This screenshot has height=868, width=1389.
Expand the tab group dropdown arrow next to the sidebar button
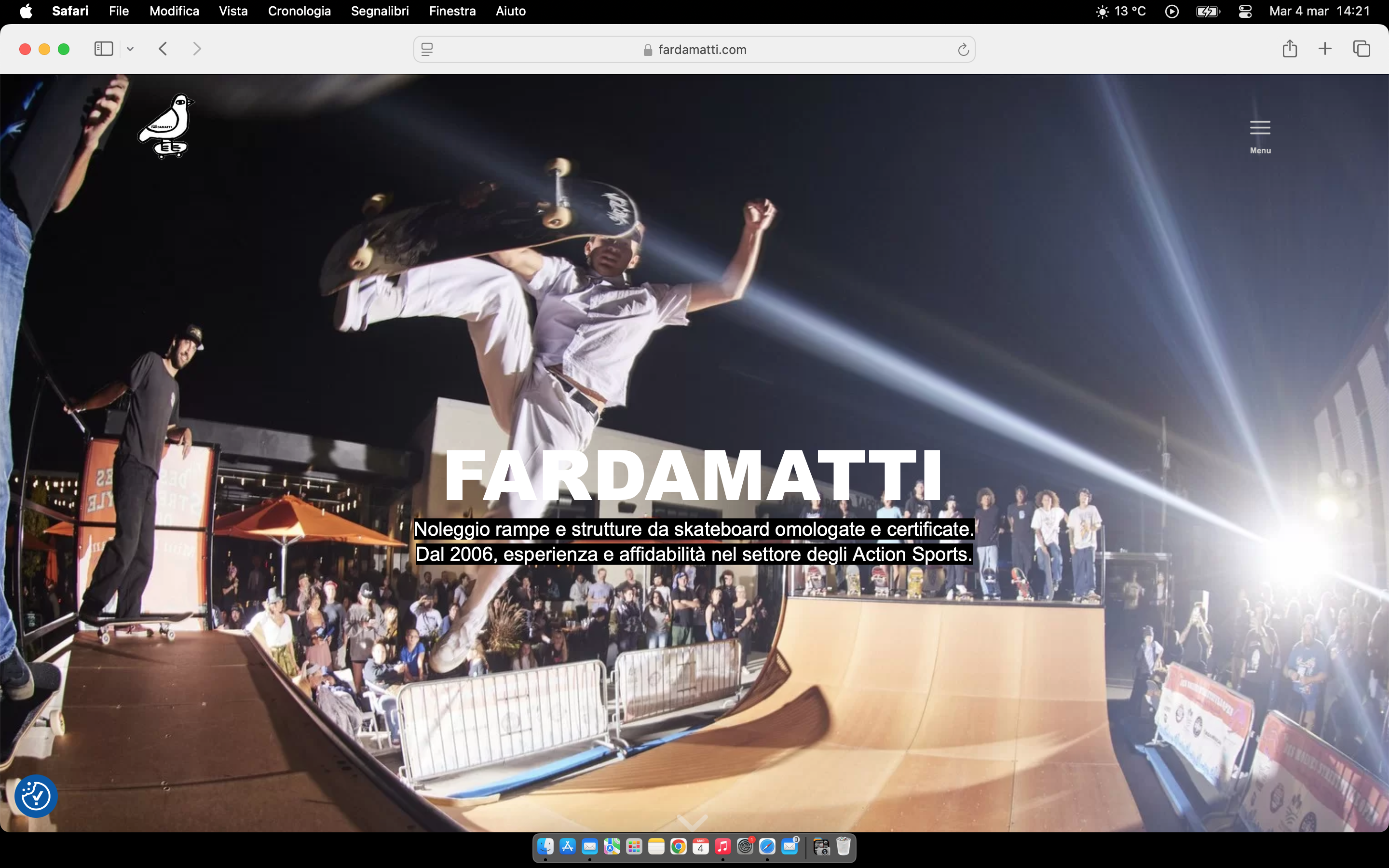click(x=130, y=49)
